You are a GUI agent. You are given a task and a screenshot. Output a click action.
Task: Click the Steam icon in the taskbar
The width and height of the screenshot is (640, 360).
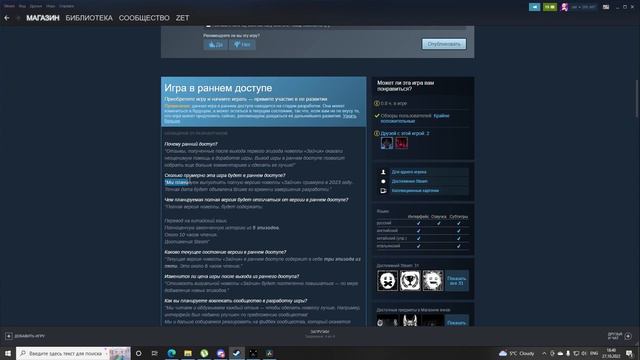click(237, 353)
